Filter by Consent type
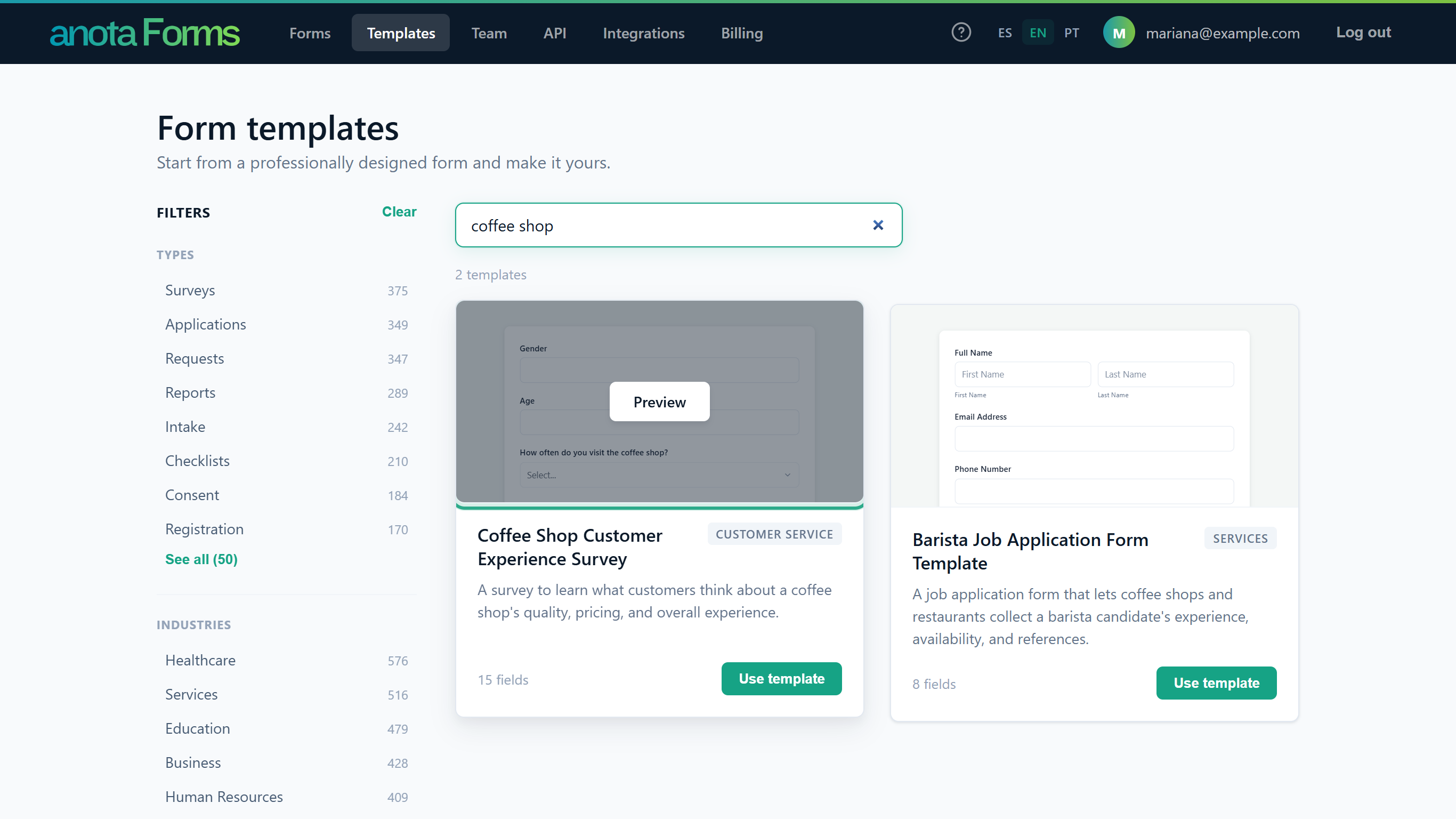The image size is (1456, 819). [286, 495]
